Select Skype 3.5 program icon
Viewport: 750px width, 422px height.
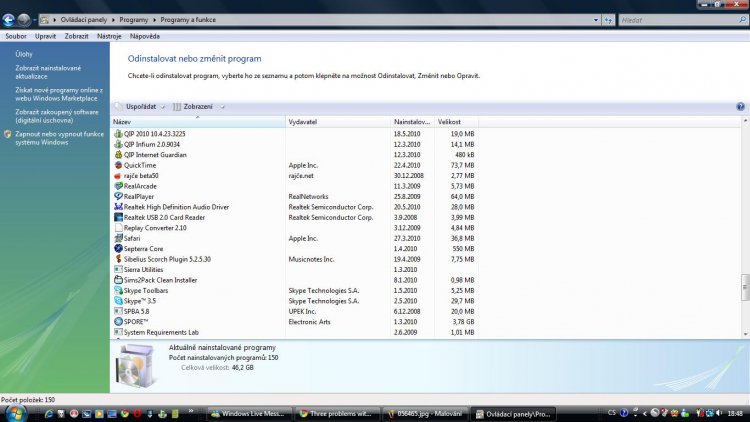coord(118,301)
